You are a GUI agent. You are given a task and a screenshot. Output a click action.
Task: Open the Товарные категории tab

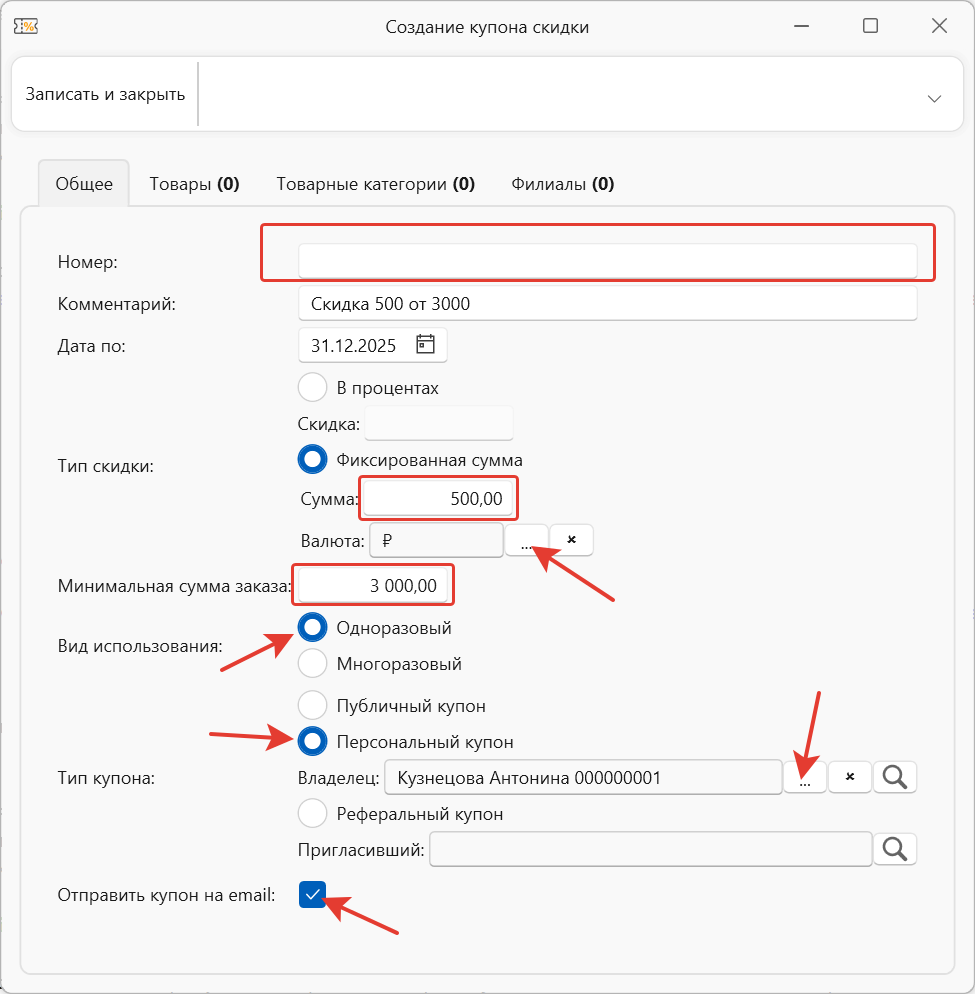(x=375, y=184)
